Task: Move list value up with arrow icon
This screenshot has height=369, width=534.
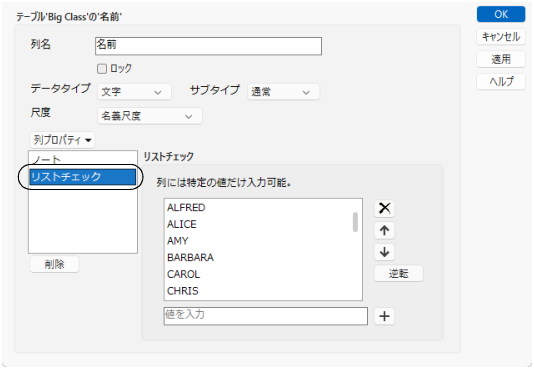Action: pyautogui.click(x=384, y=230)
